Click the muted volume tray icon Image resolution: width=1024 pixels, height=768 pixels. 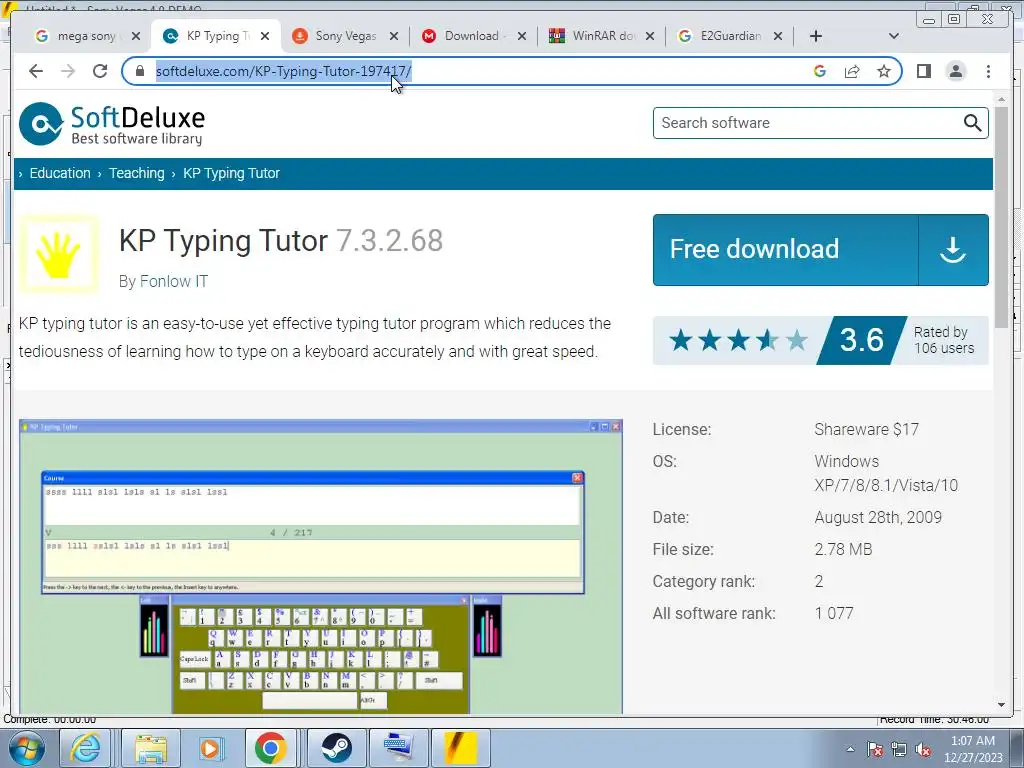pyautogui.click(x=923, y=750)
